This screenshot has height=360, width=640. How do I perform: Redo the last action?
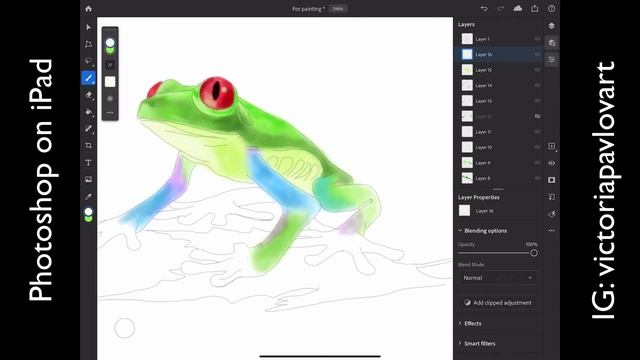click(501, 9)
